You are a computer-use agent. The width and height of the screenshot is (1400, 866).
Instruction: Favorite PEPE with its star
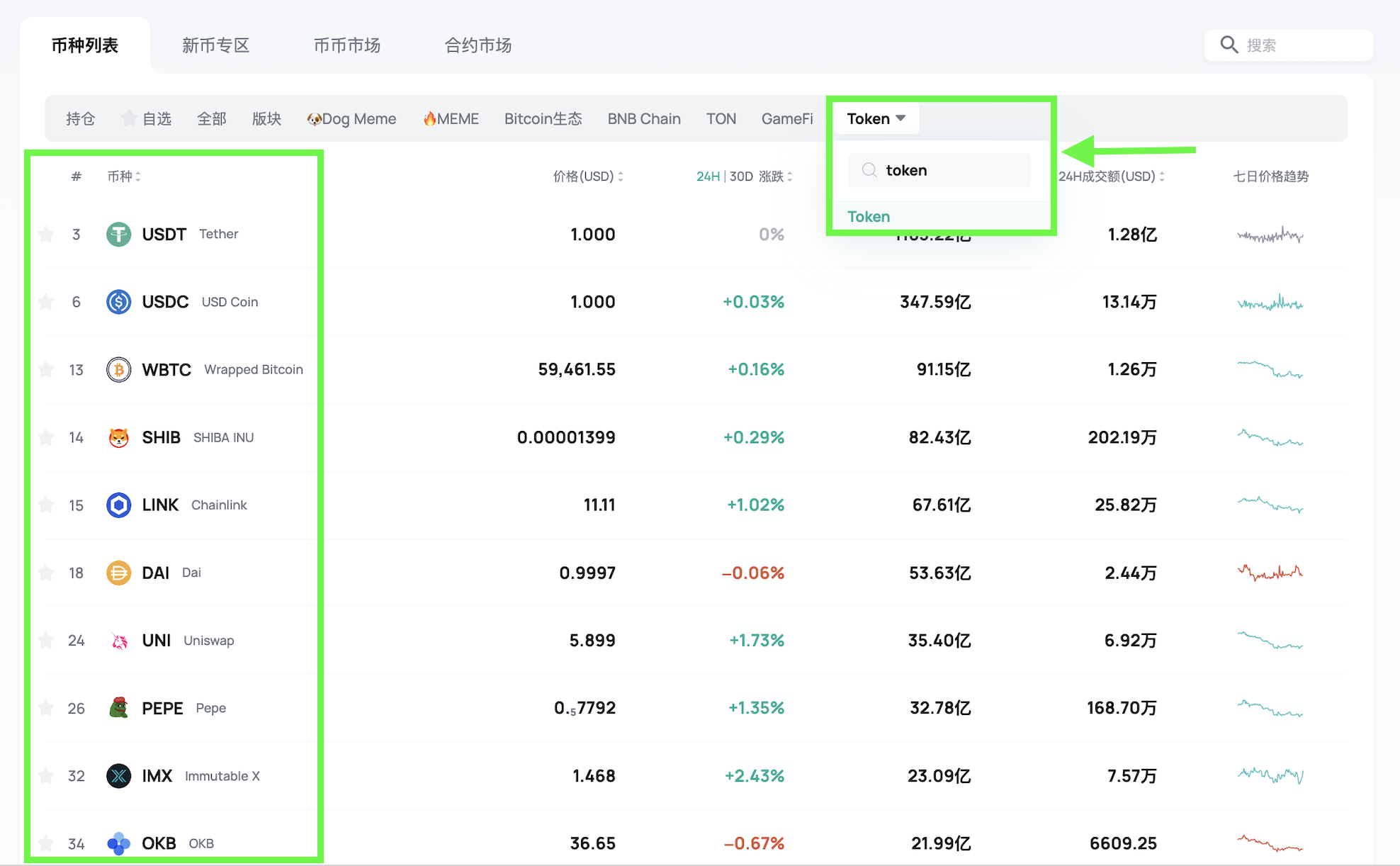46,708
